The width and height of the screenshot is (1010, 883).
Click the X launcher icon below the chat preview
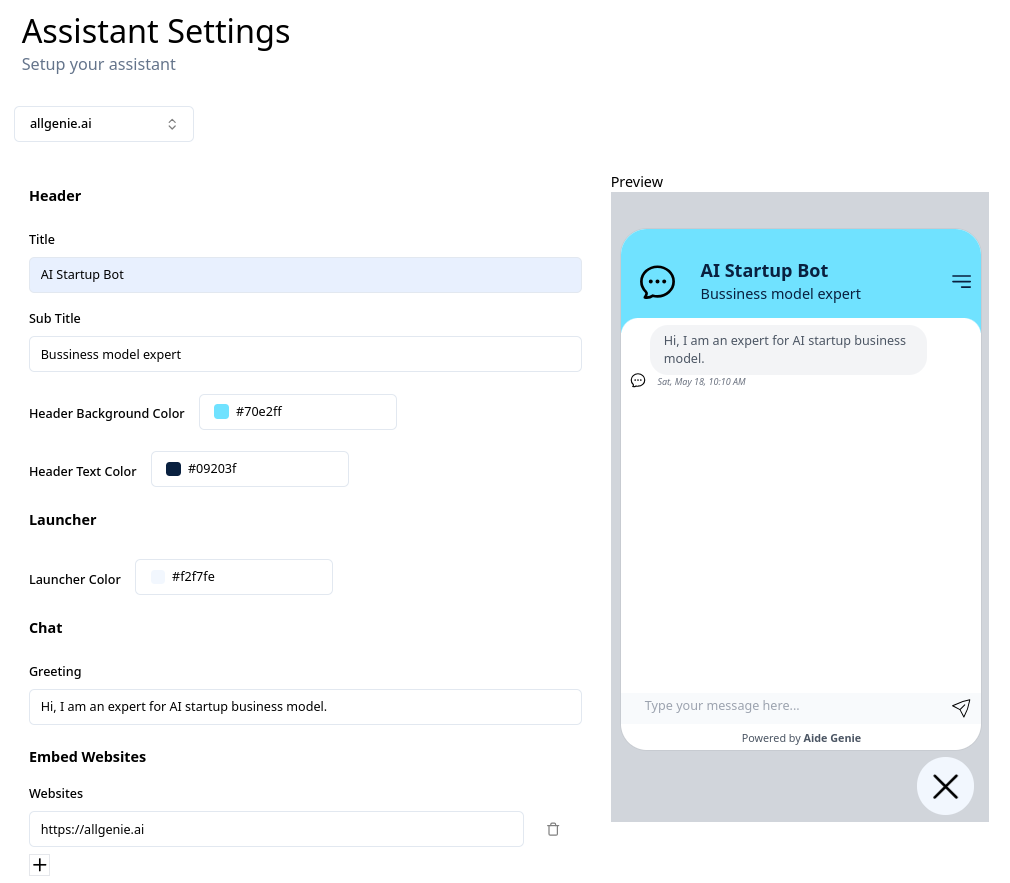pyautogui.click(x=945, y=786)
